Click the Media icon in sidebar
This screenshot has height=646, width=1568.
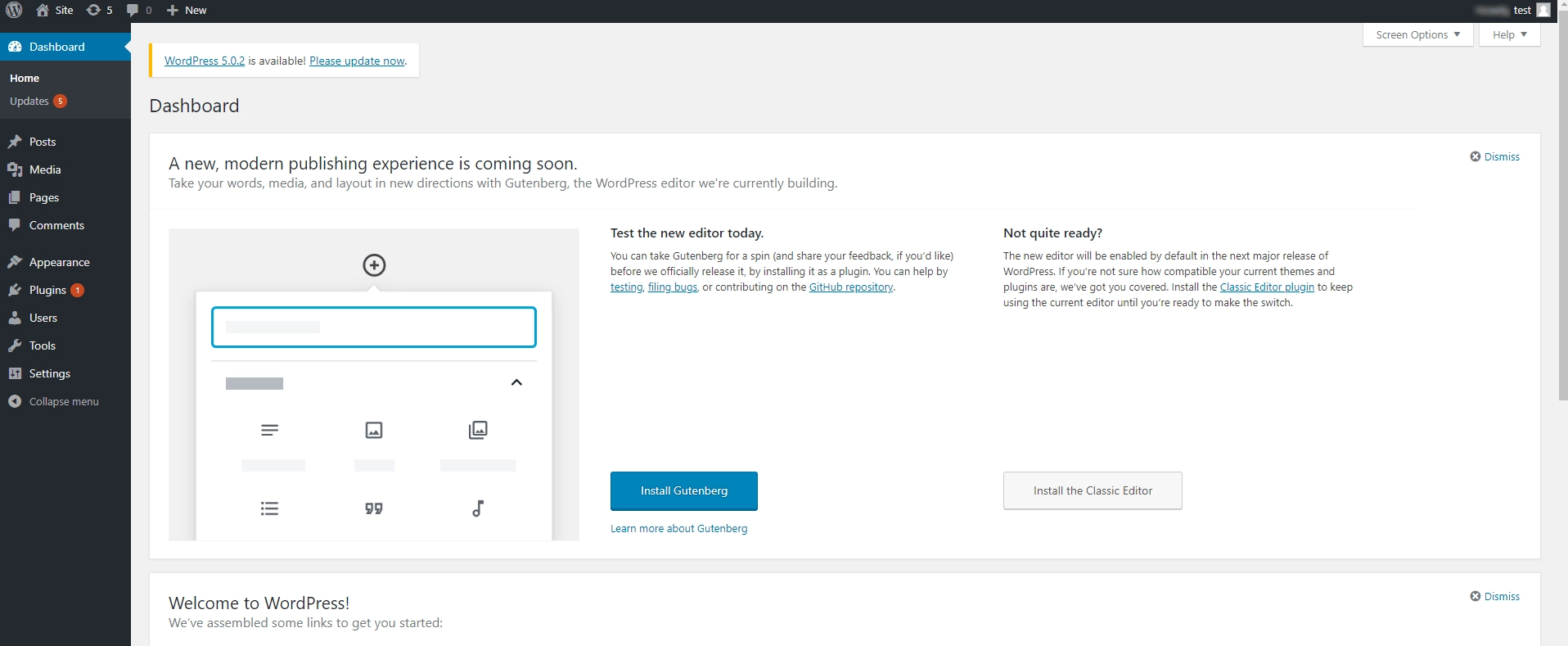[15, 169]
